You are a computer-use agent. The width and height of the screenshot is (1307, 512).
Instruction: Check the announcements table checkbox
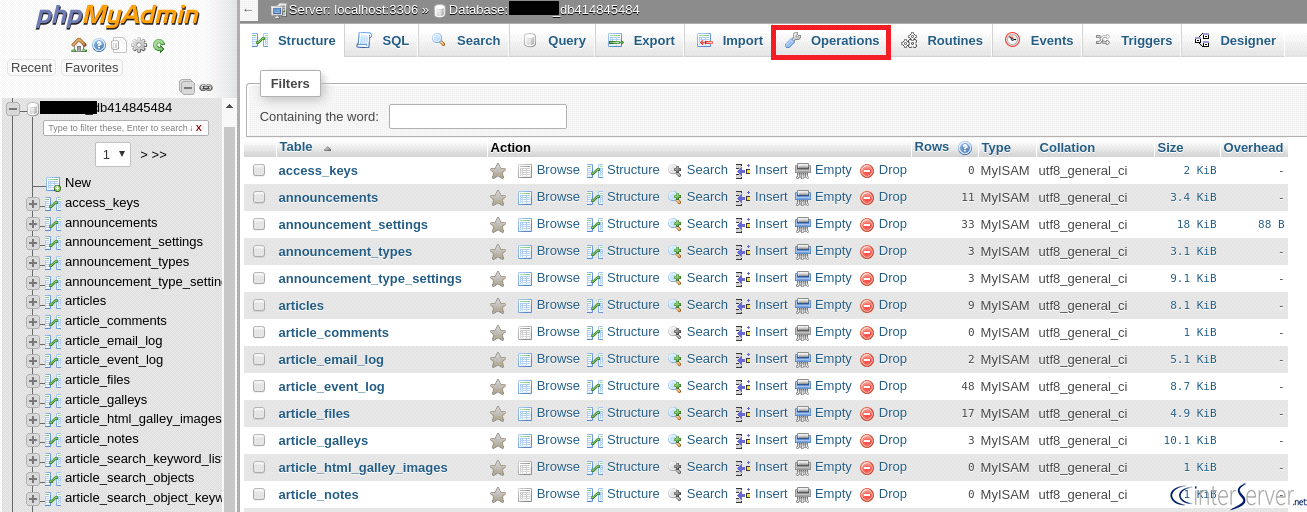(259, 198)
